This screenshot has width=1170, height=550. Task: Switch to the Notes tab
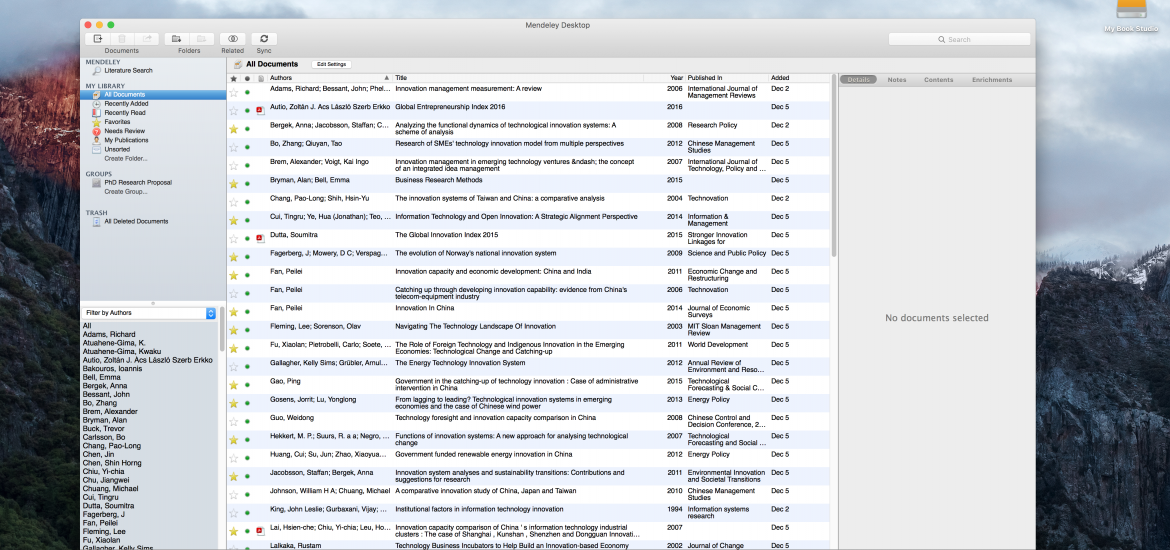point(896,80)
